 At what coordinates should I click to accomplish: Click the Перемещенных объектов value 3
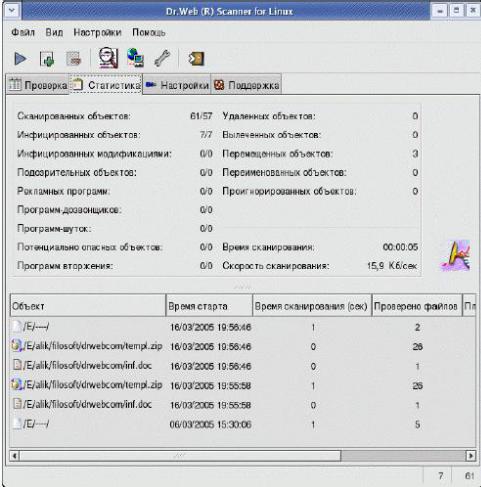tap(415, 154)
